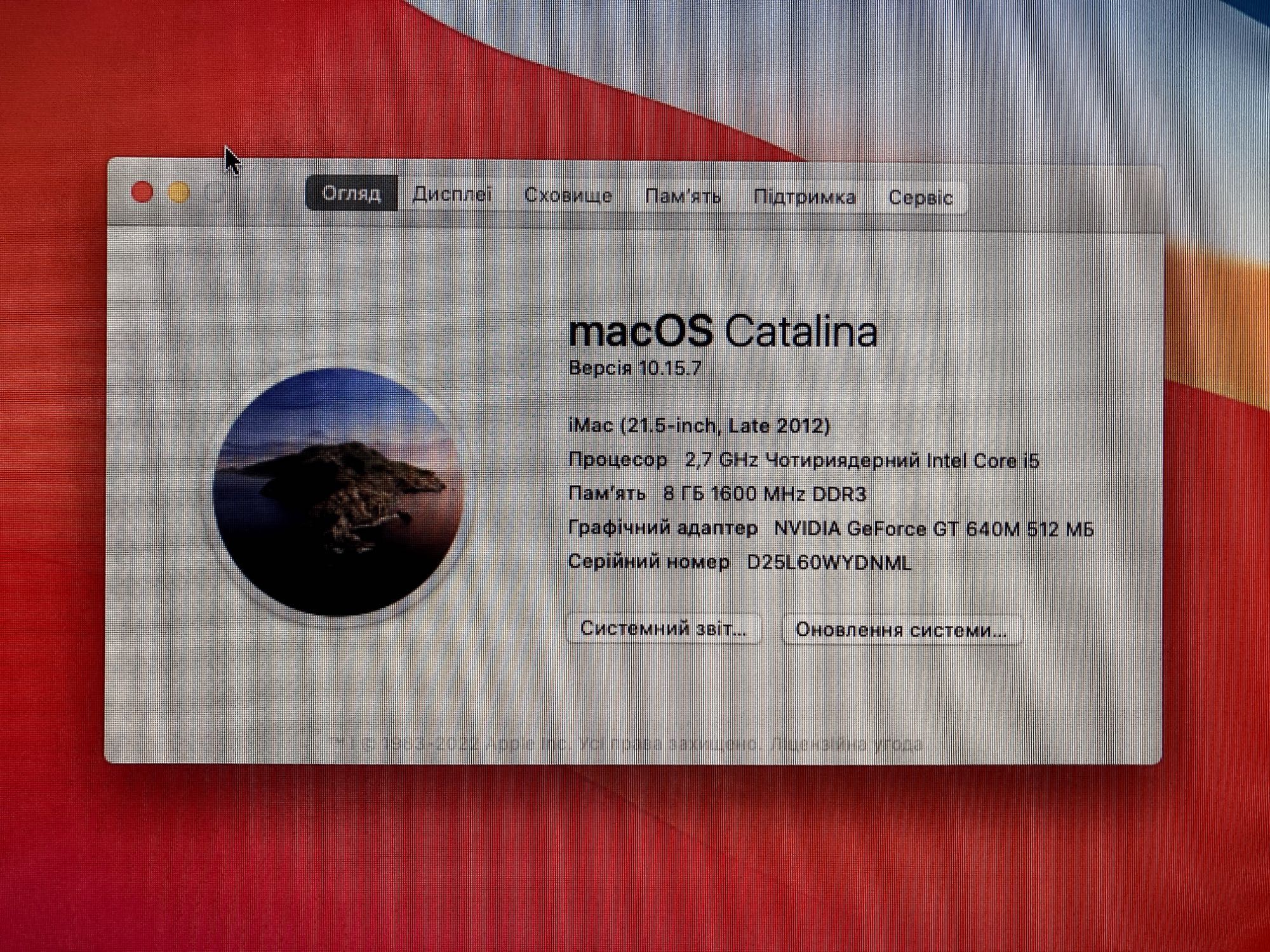Image resolution: width=1270 pixels, height=952 pixels.
Task: Click the NVIDIA GeForce GT 640M 512 МБ value
Action: point(933,529)
